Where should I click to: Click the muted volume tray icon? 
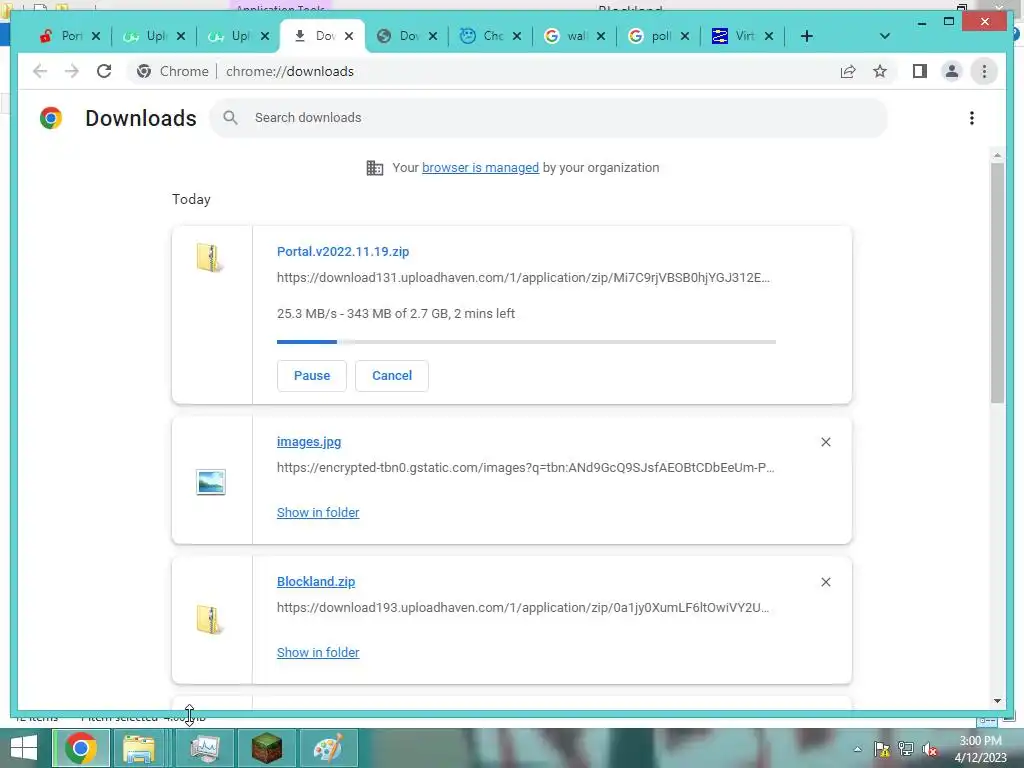click(x=929, y=749)
